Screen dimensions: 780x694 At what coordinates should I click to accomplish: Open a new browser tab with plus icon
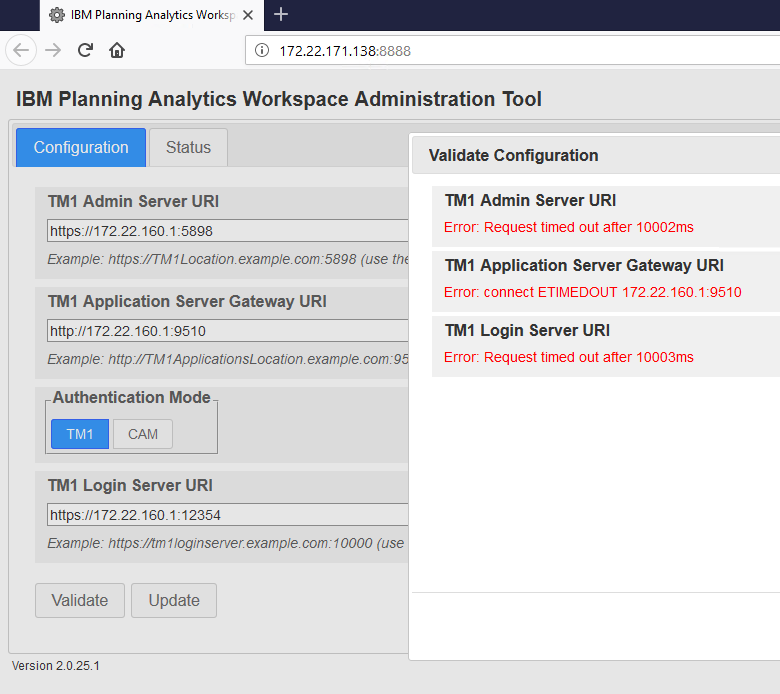pyautogui.click(x=281, y=14)
